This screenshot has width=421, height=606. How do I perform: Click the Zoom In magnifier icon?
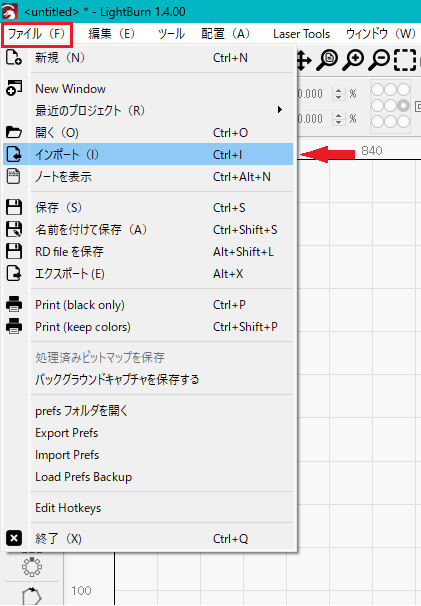pos(353,60)
